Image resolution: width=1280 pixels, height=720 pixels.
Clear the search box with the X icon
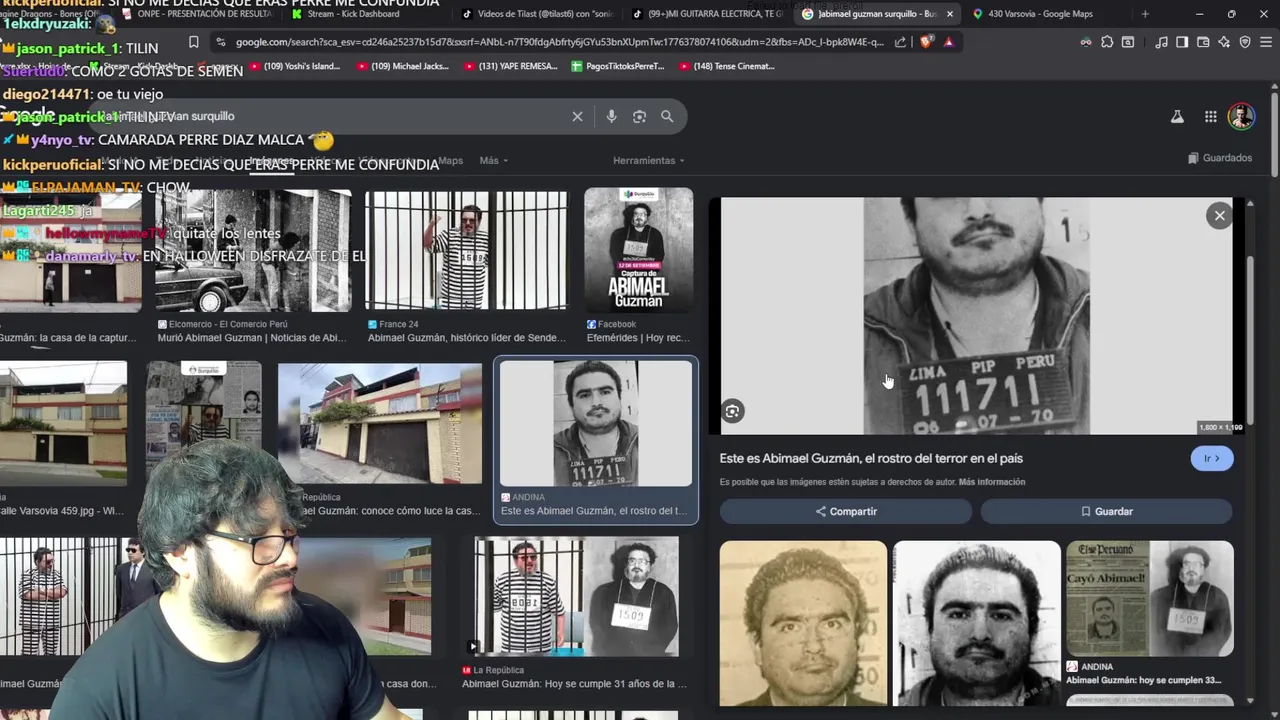pyautogui.click(x=577, y=116)
